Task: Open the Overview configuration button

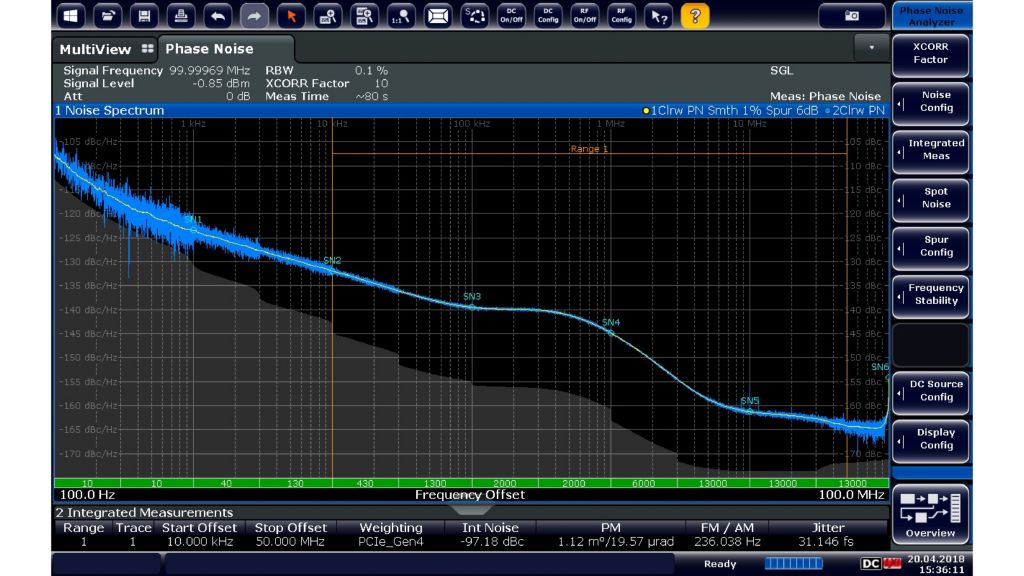Action: [x=930, y=514]
